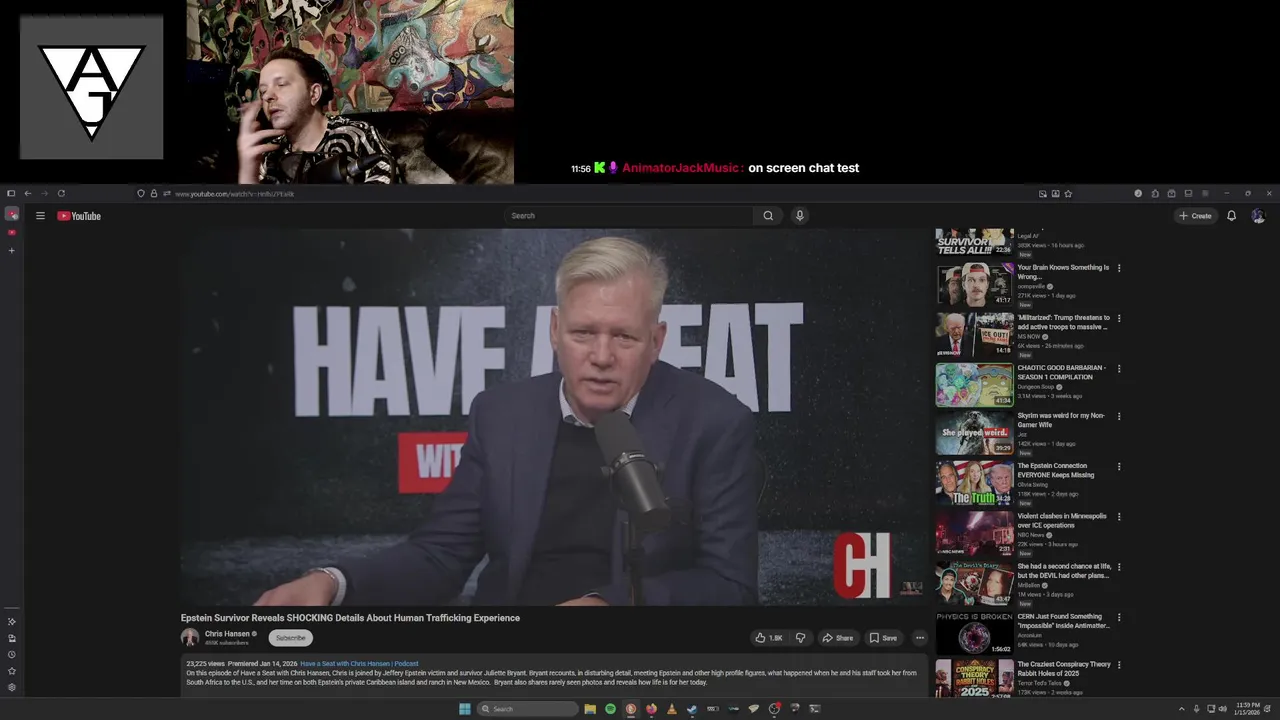Click the shield tracking protection icon

(141, 193)
